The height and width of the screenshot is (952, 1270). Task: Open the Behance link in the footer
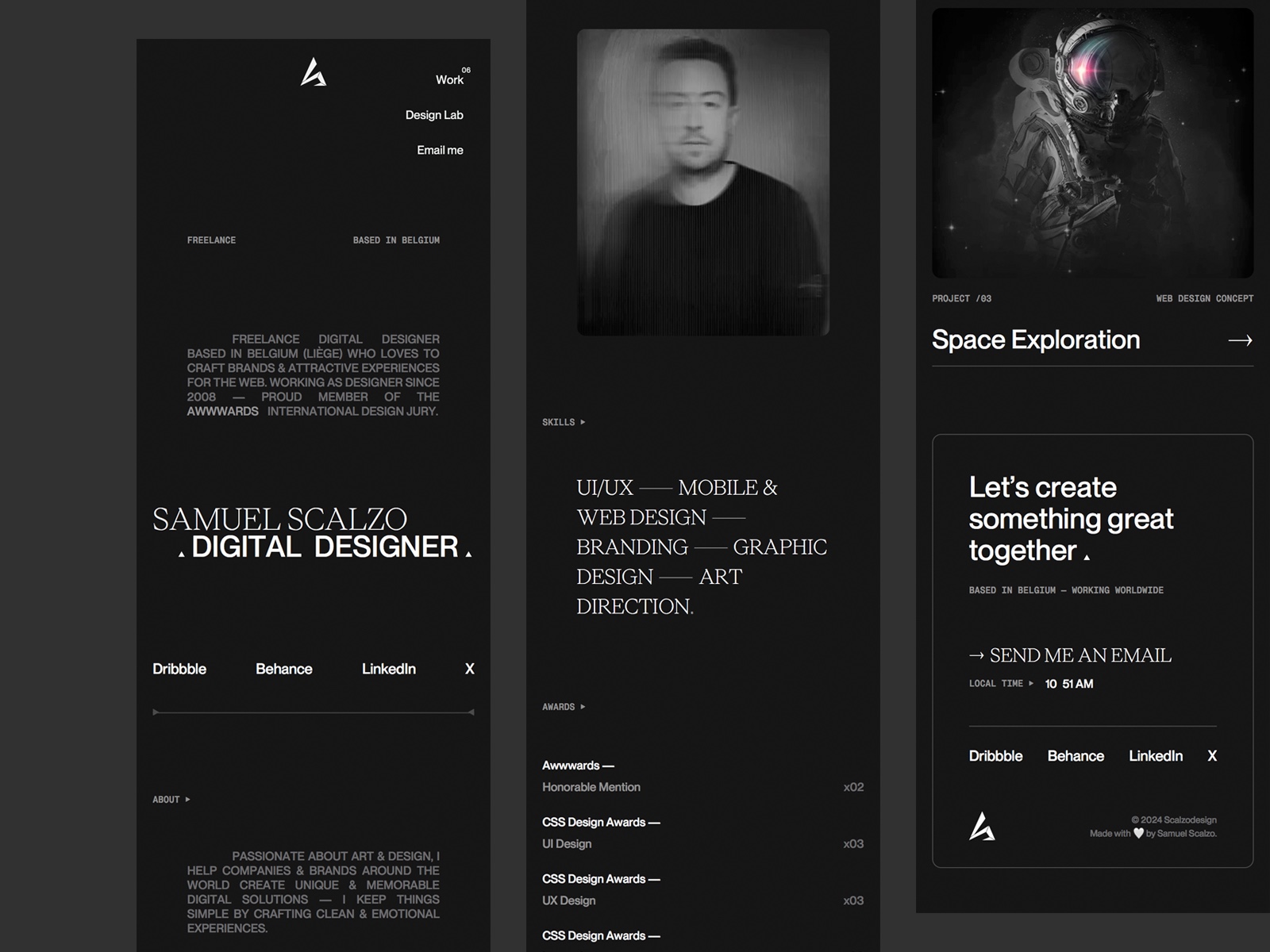click(x=1076, y=756)
